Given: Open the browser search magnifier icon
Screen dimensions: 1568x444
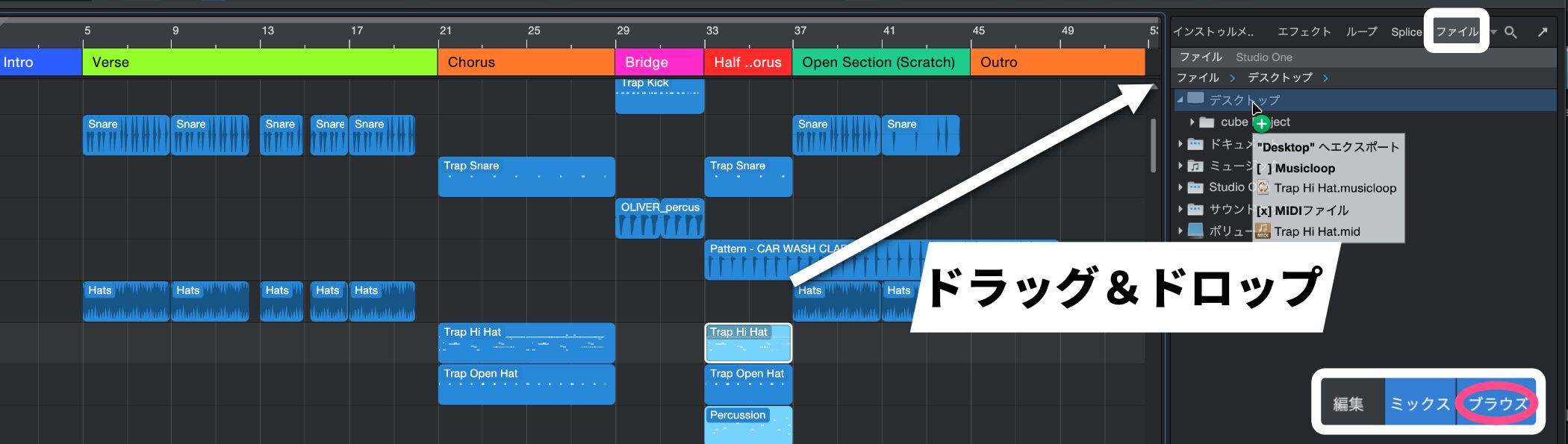Looking at the screenshot, I should pos(1511,32).
